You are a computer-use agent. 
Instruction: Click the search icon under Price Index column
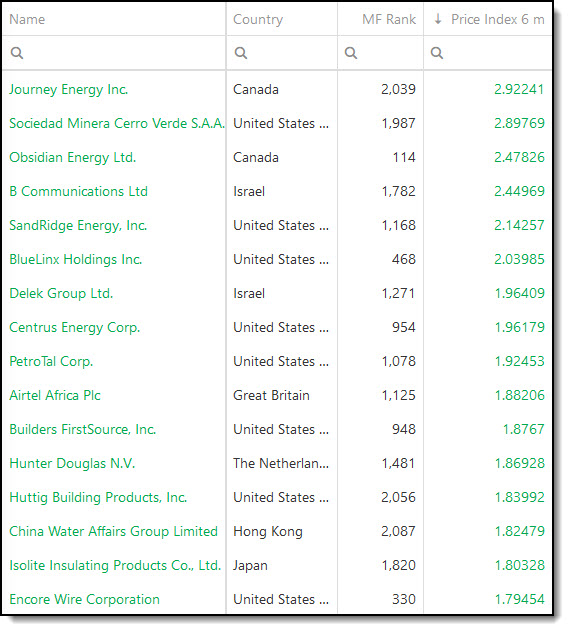click(437, 53)
